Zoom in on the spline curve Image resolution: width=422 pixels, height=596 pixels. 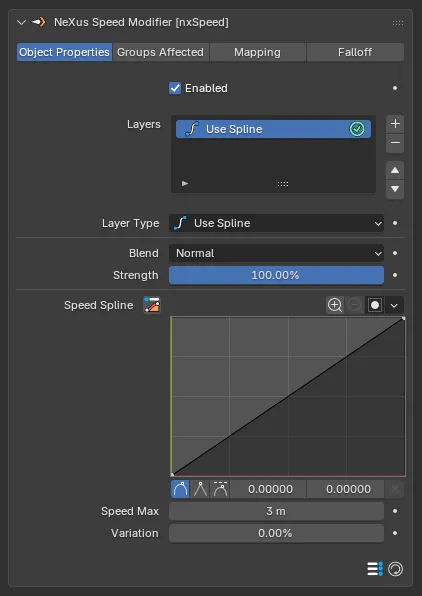pos(335,305)
